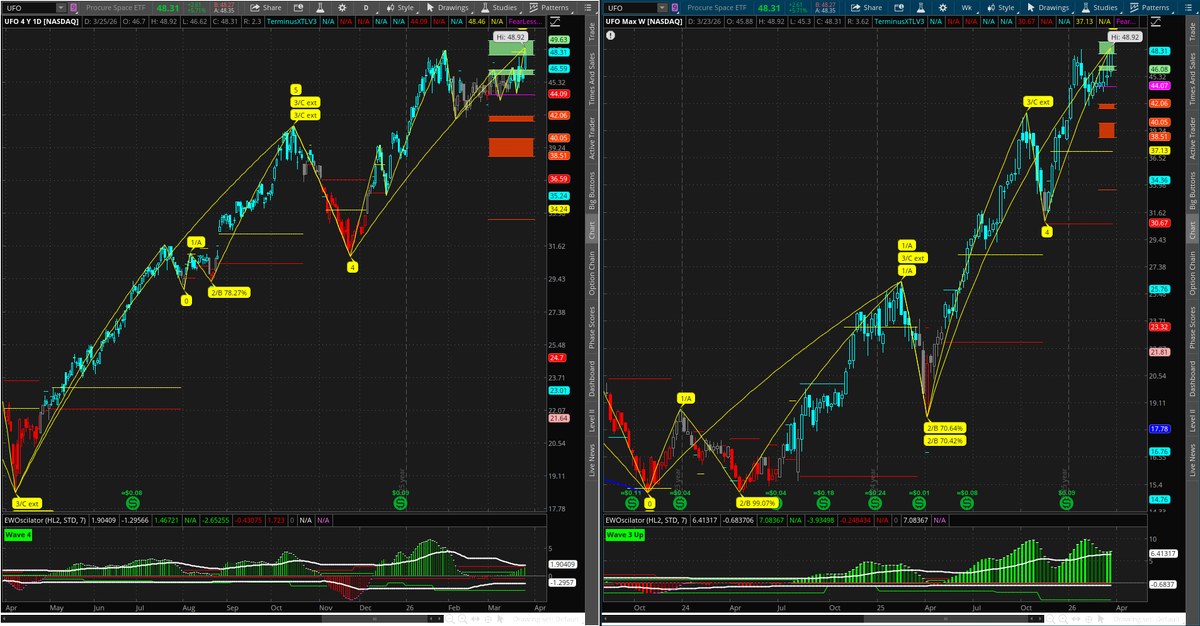Open chart settings gear in right chart
The image size is (1200, 626).
click(943, 8)
